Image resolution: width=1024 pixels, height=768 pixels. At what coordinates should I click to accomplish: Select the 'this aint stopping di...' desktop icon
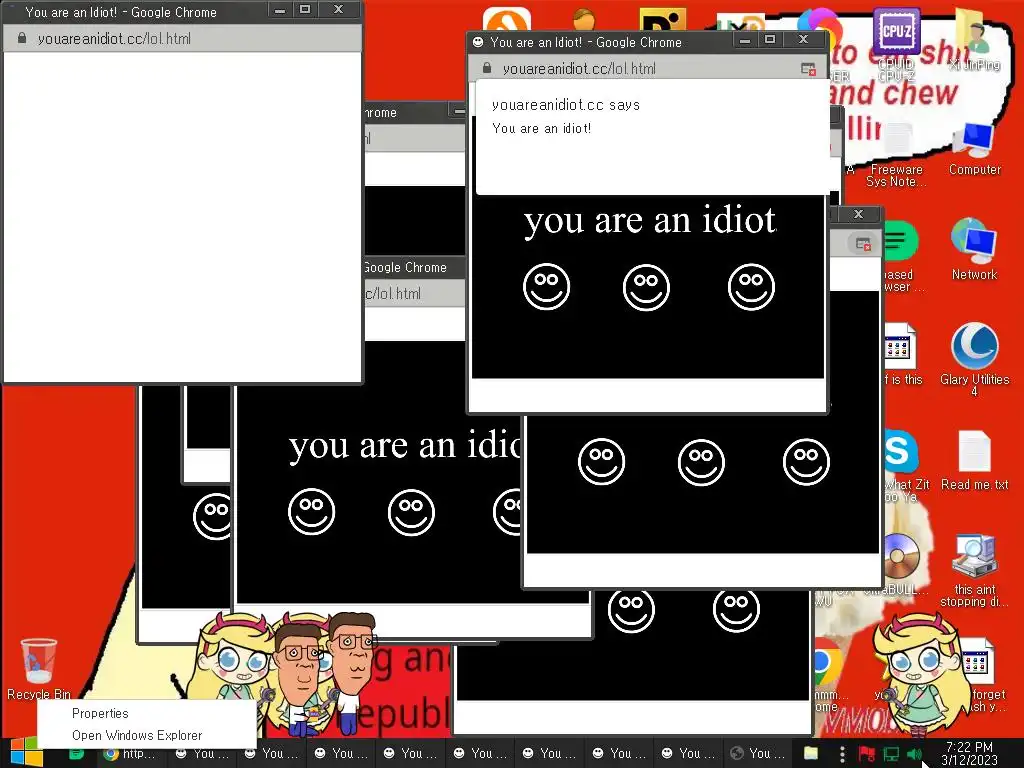coord(974,571)
